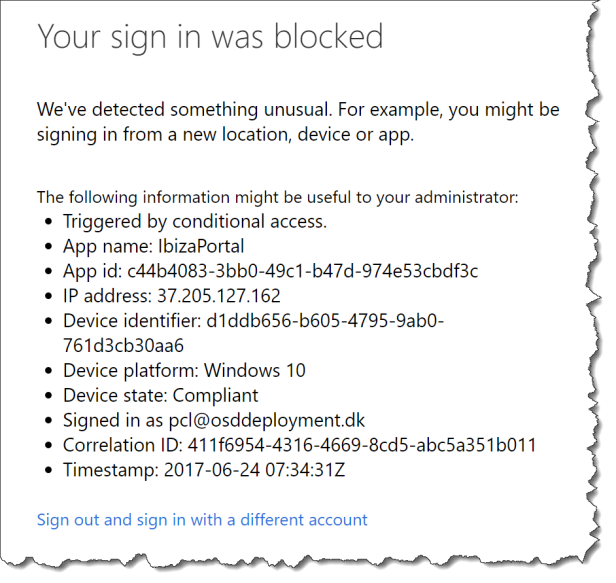Click the 'signing in from a new location' line

tap(226, 135)
